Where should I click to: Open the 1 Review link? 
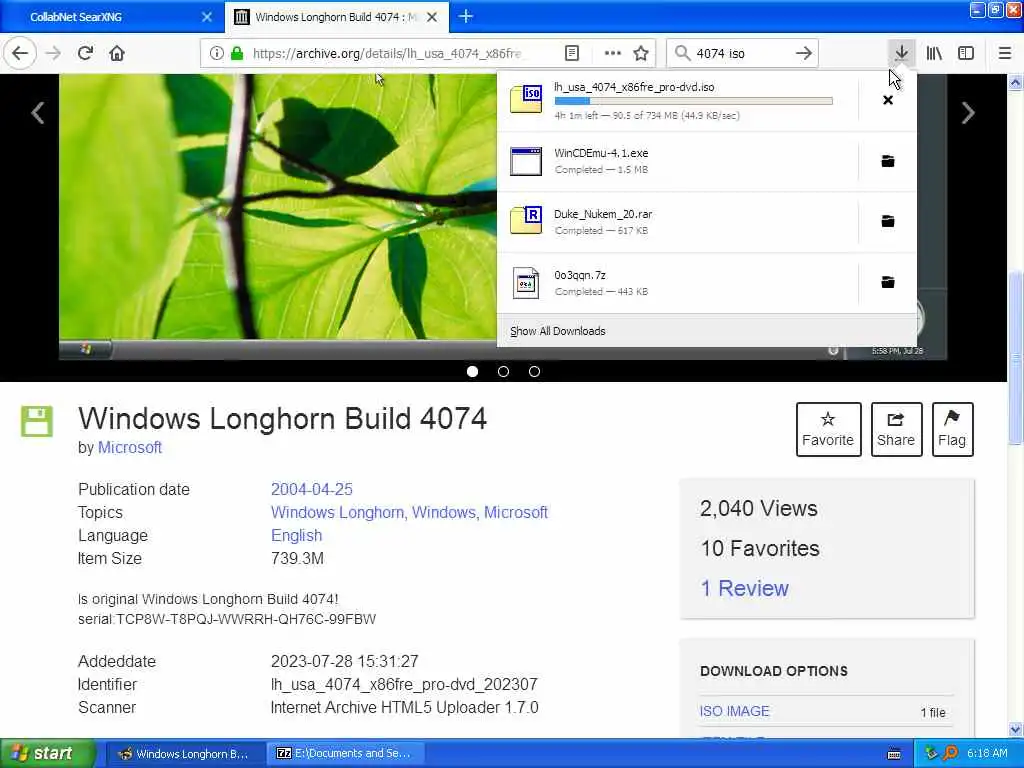point(744,588)
